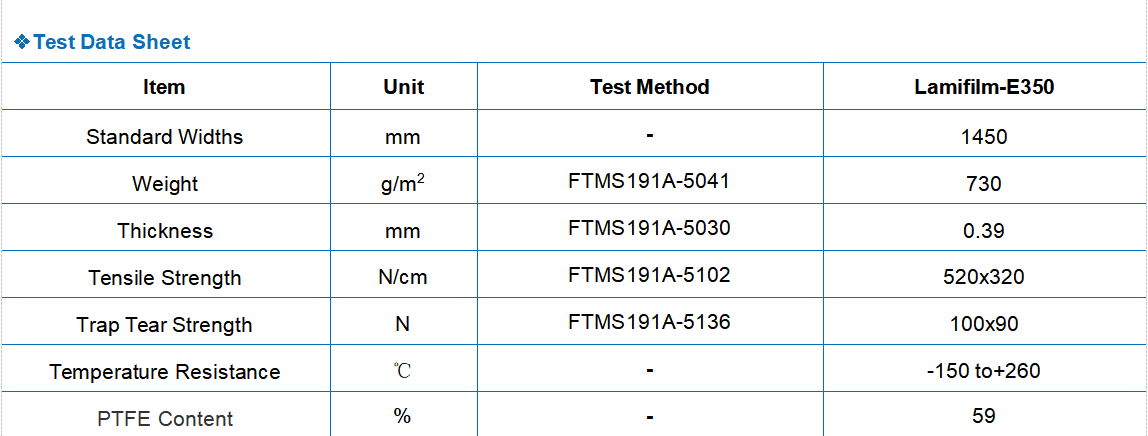The image size is (1148, 436).
Task: Select the Weight row label
Action: [164, 184]
